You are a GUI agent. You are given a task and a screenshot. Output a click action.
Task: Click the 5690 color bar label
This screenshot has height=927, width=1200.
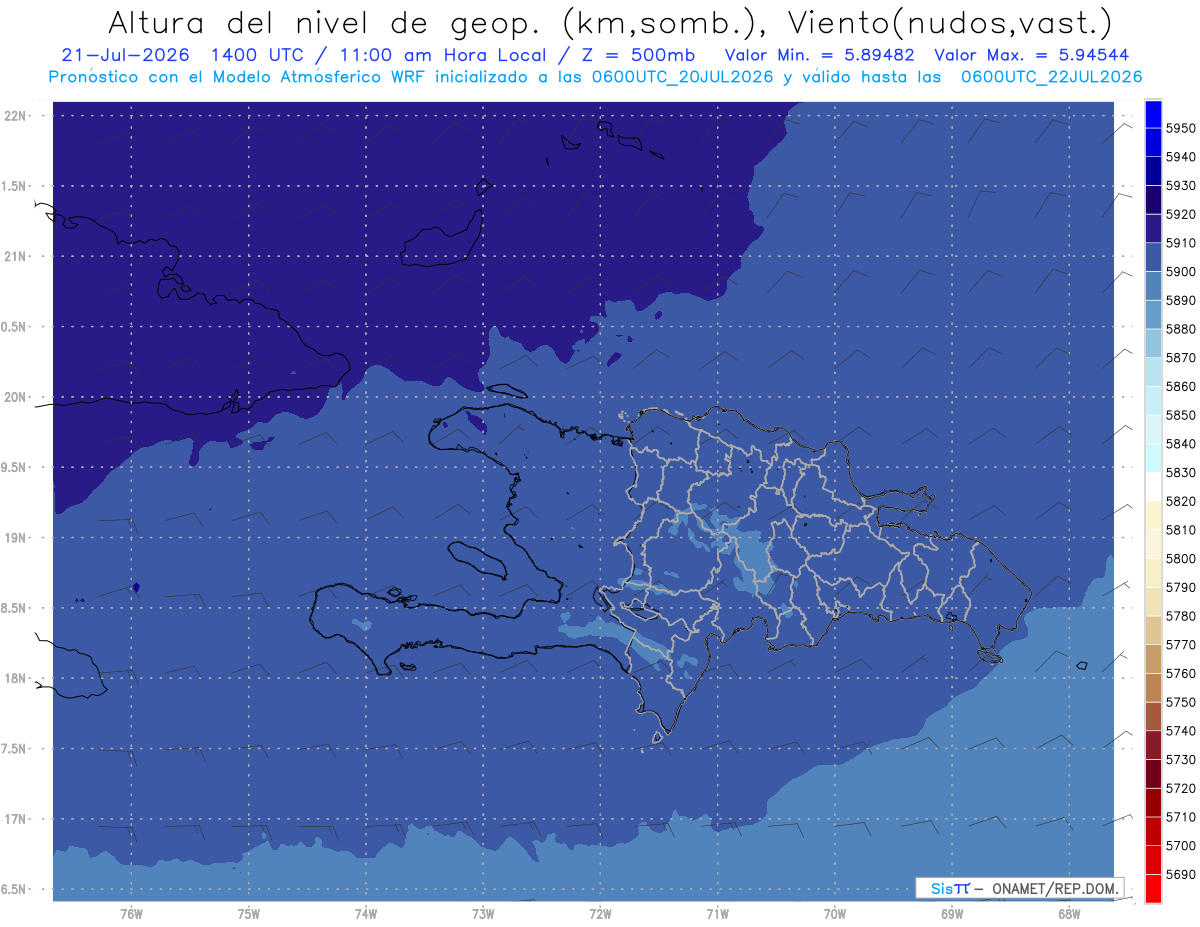click(x=1180, y=874)
